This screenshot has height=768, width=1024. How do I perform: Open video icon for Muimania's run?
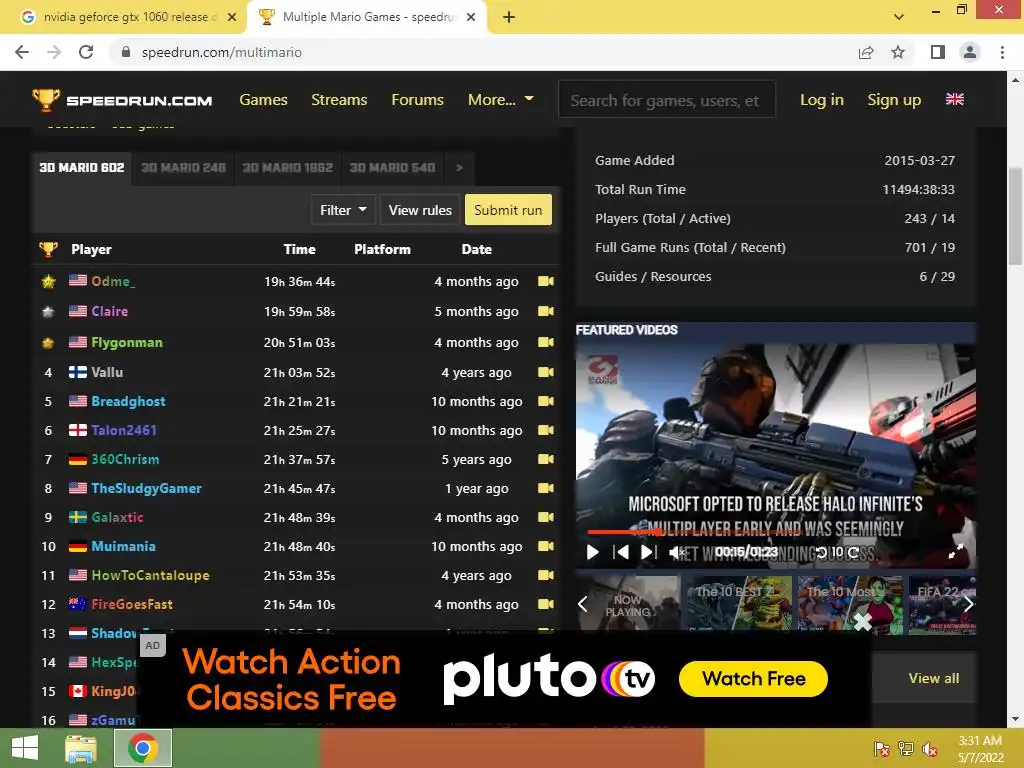click(x=545, y=546)
